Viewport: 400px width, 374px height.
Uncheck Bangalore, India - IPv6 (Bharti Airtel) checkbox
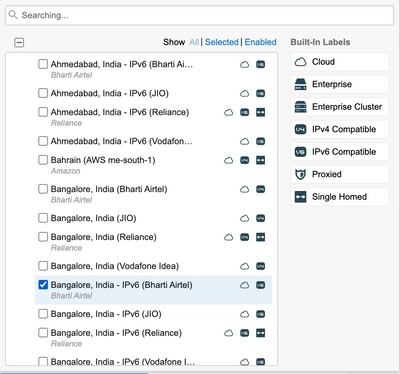[43, 285]
